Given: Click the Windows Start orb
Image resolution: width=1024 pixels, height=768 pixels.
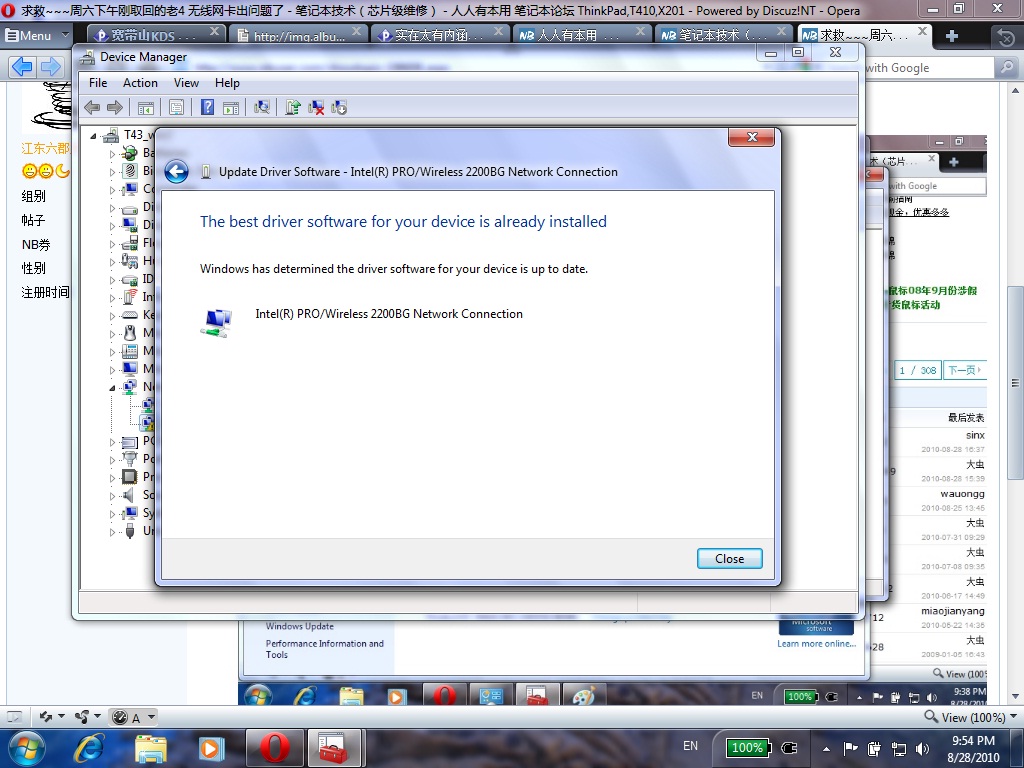Looking at the screenshot, I should (26, 748).
